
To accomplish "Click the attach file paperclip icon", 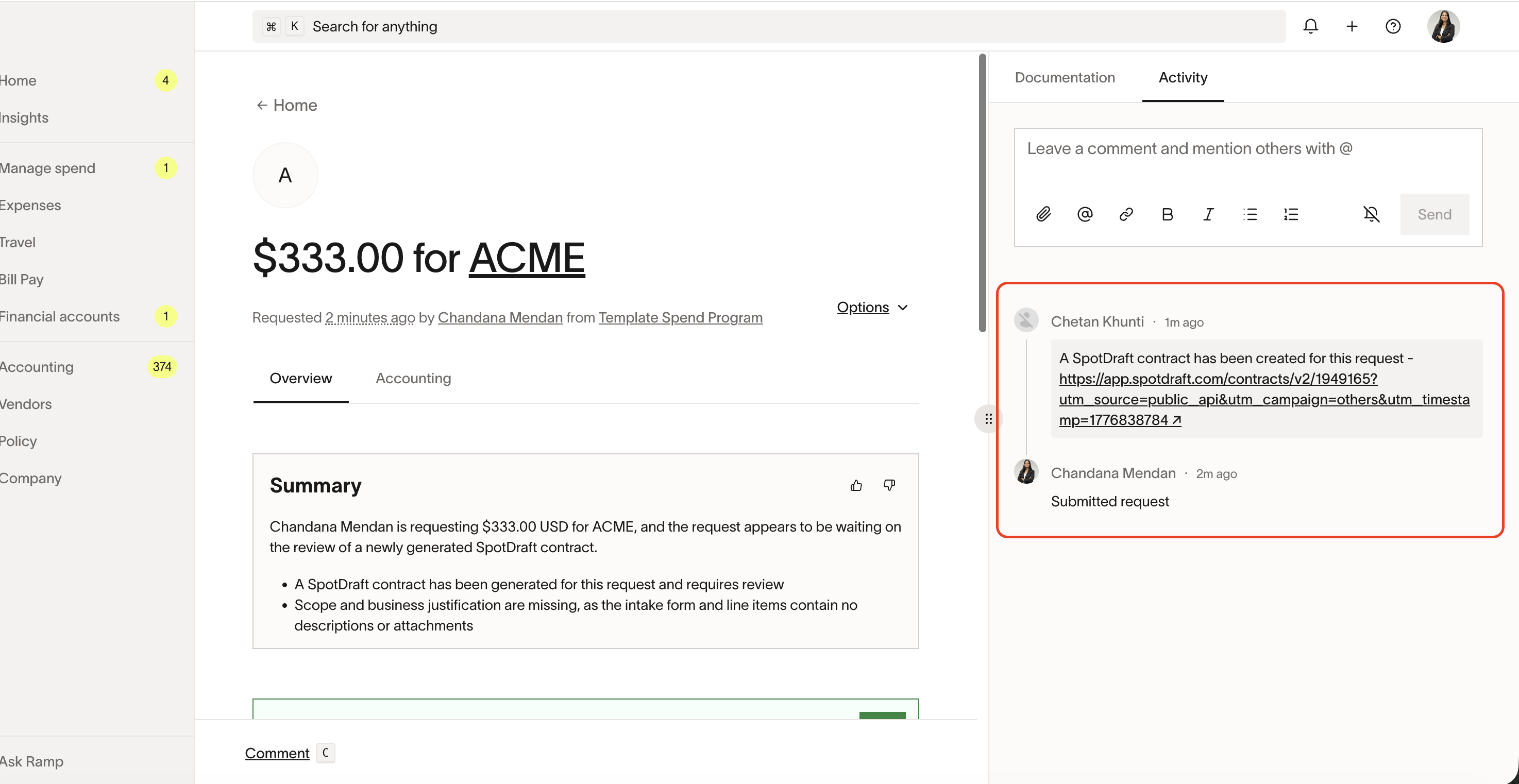I will pyautogui.click(x=1043, y=214).
